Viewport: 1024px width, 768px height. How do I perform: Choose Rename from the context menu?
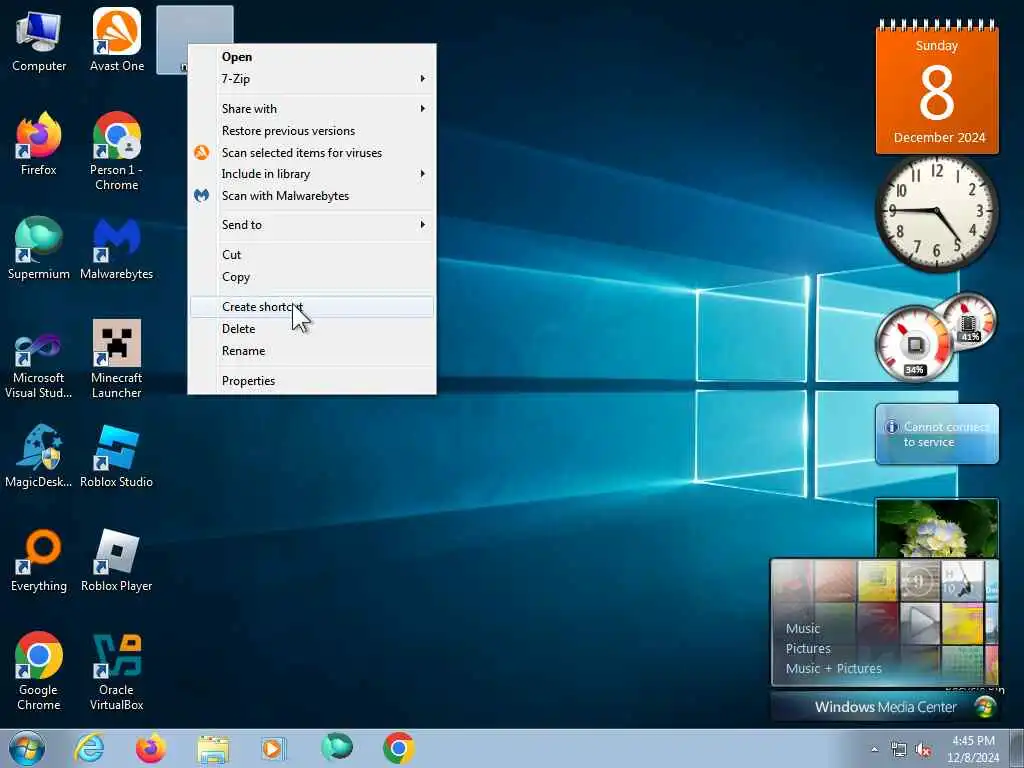coord(312,351)
